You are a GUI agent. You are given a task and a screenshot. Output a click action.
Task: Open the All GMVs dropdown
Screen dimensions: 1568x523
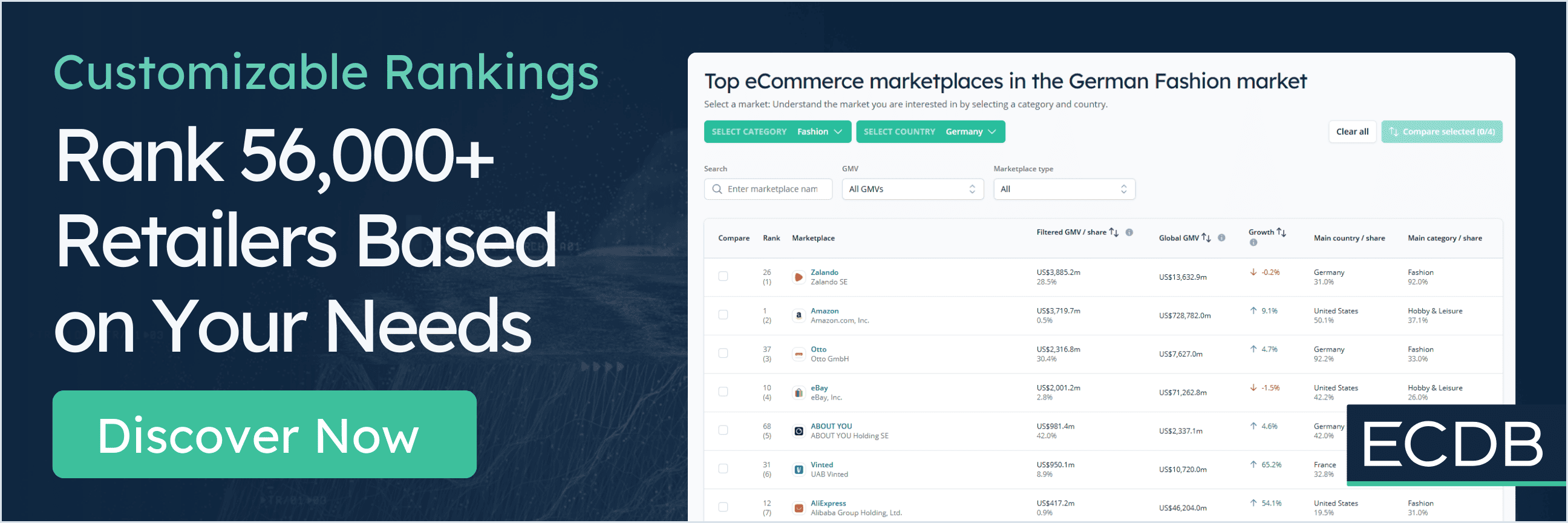pos(912,189)
